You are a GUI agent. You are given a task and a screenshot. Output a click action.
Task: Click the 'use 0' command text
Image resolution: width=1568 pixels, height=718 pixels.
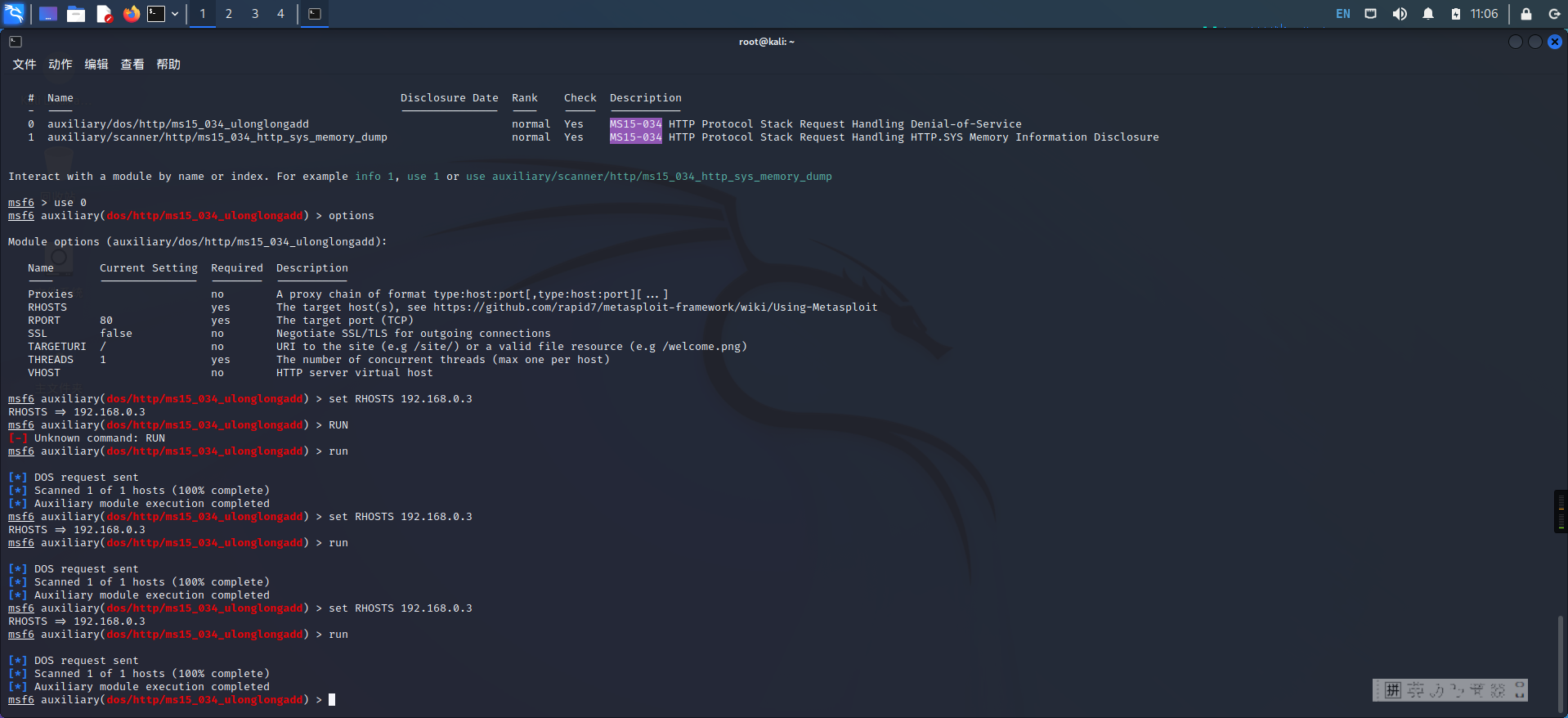(x=70, y=203)
